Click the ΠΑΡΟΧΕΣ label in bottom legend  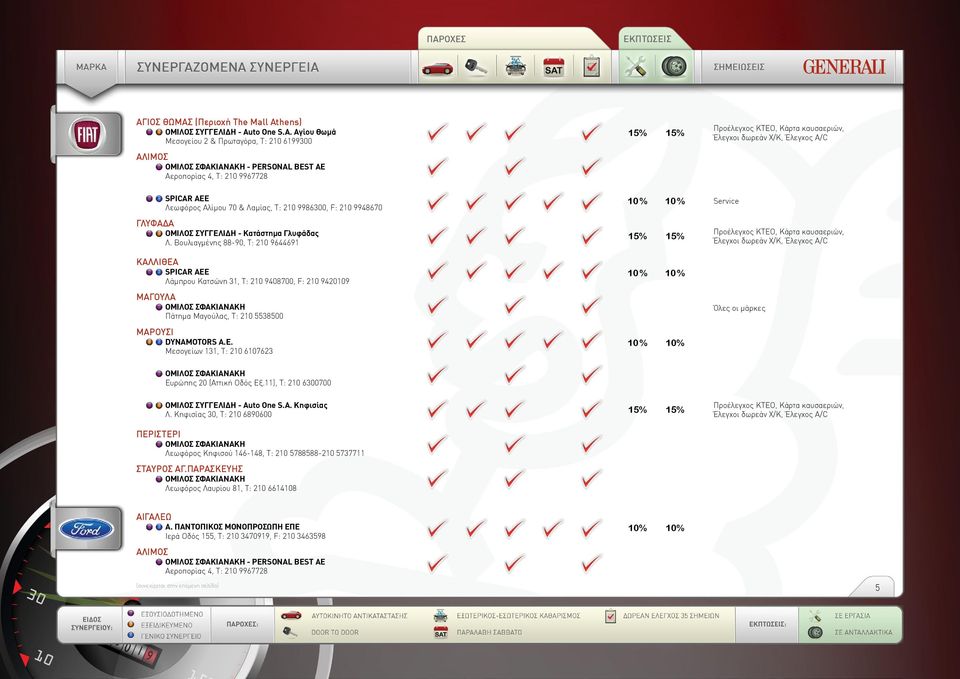click(x=242, y=624)
